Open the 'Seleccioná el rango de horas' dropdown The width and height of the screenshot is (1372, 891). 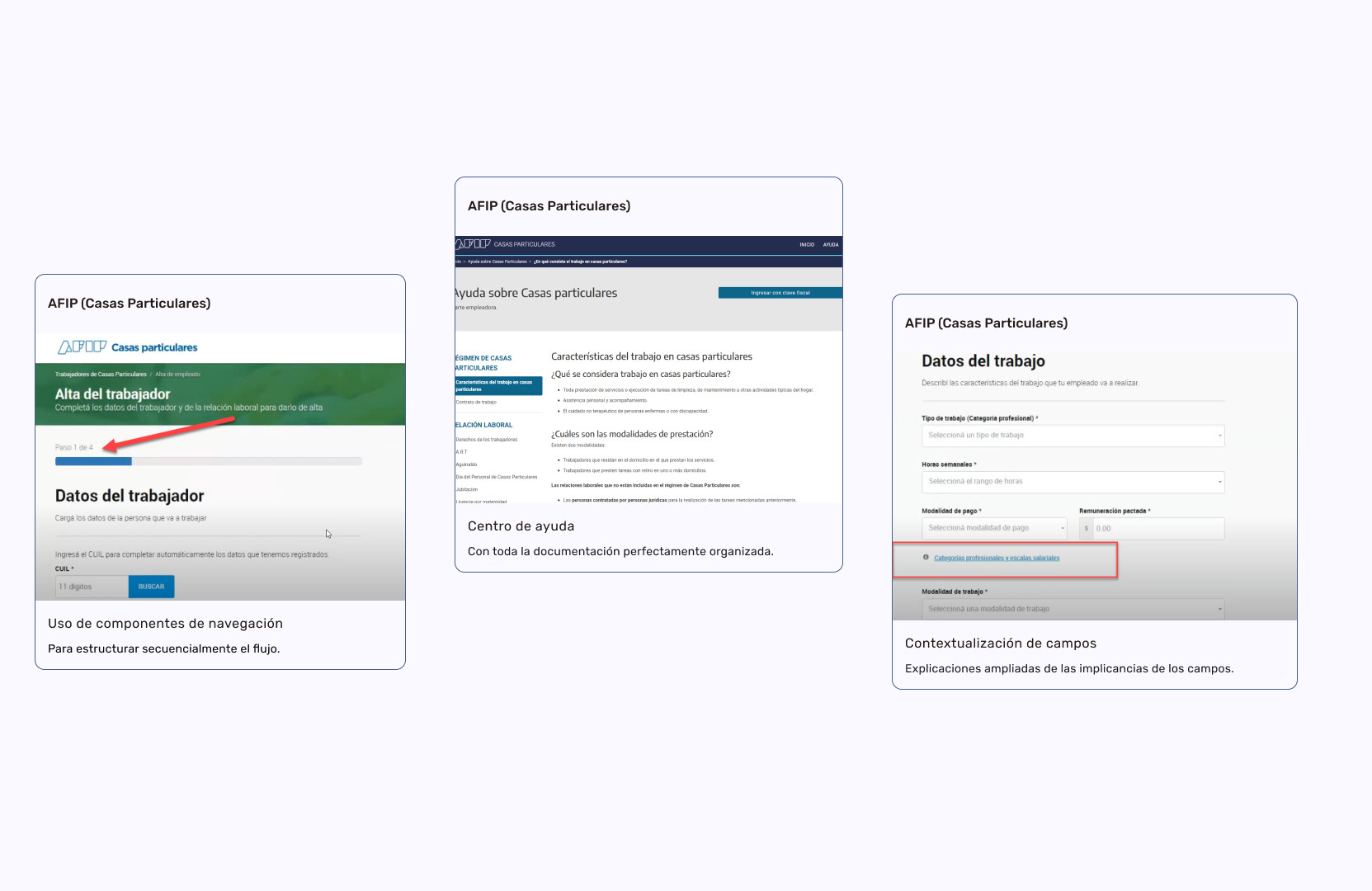coord(1073,481)
